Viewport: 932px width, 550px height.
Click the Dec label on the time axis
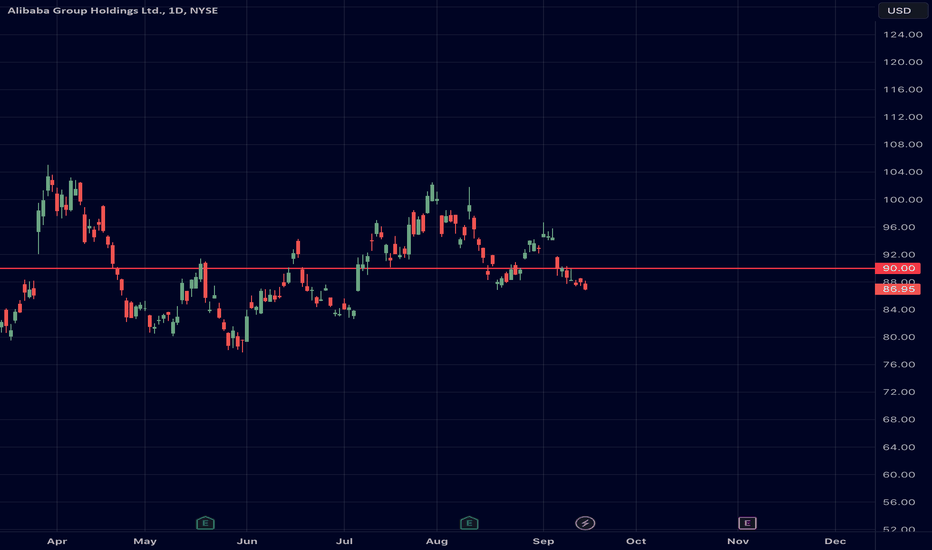pyautogui.click(x=835, y=541)
